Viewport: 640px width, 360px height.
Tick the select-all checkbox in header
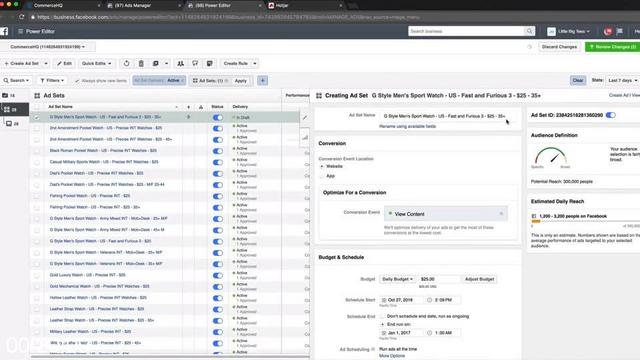pos(37,107)
